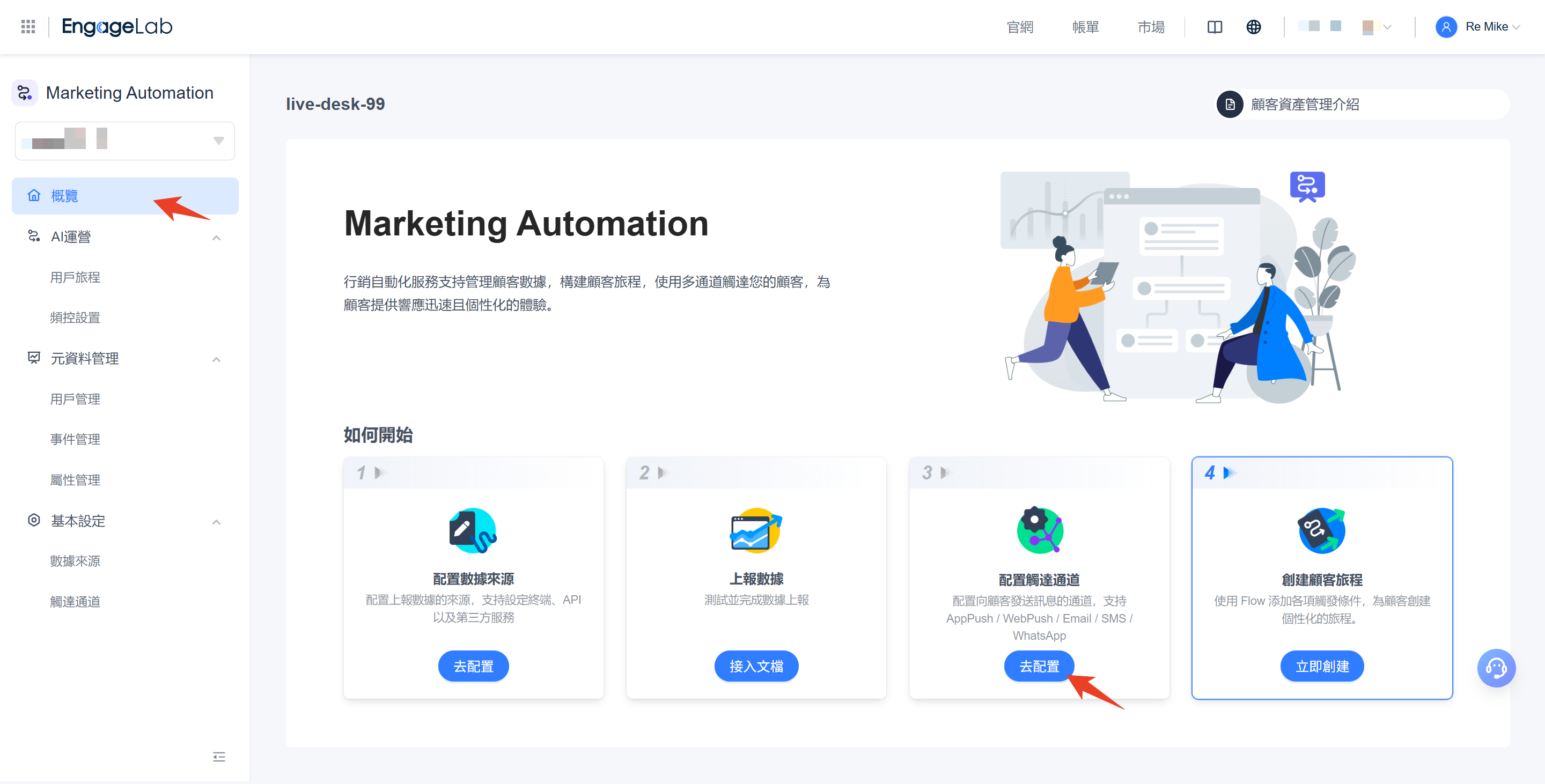Click the 配置數據來源 card icon
The height and width of the screenshot is (784, 1545).
(x=473, y=530)
